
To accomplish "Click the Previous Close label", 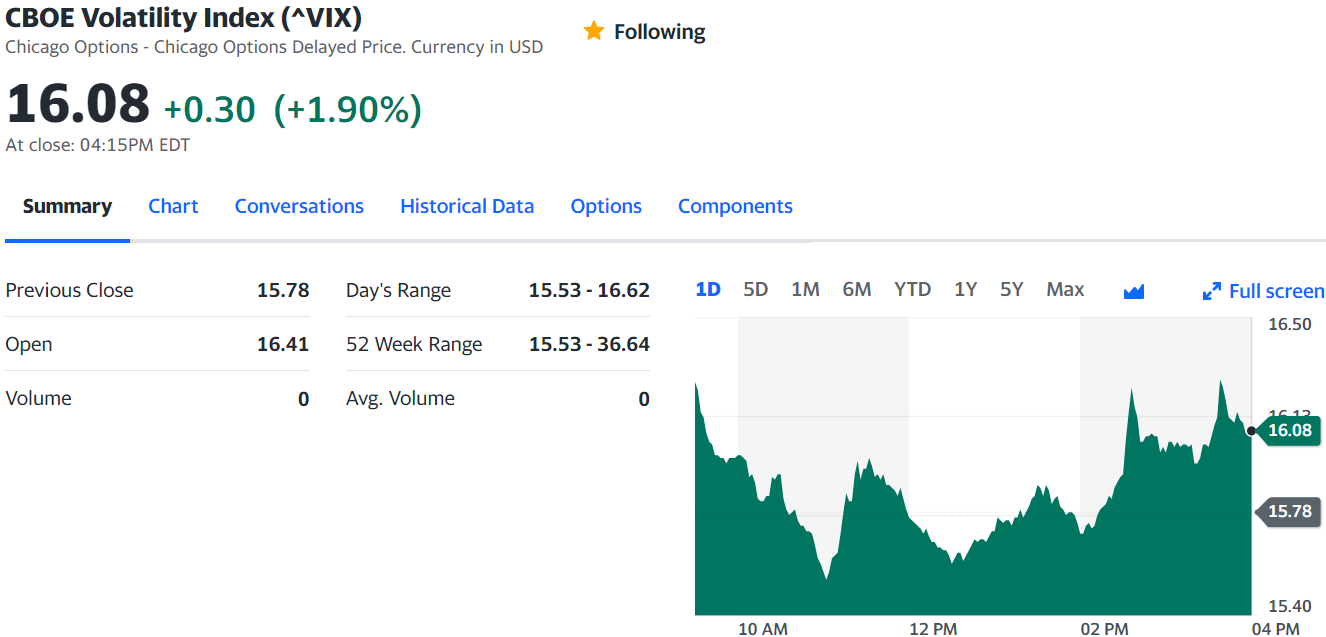I will tap(69, 290).
